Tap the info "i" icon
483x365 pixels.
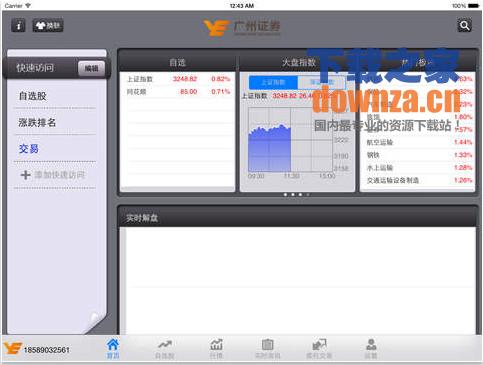[x=18, y=26]
